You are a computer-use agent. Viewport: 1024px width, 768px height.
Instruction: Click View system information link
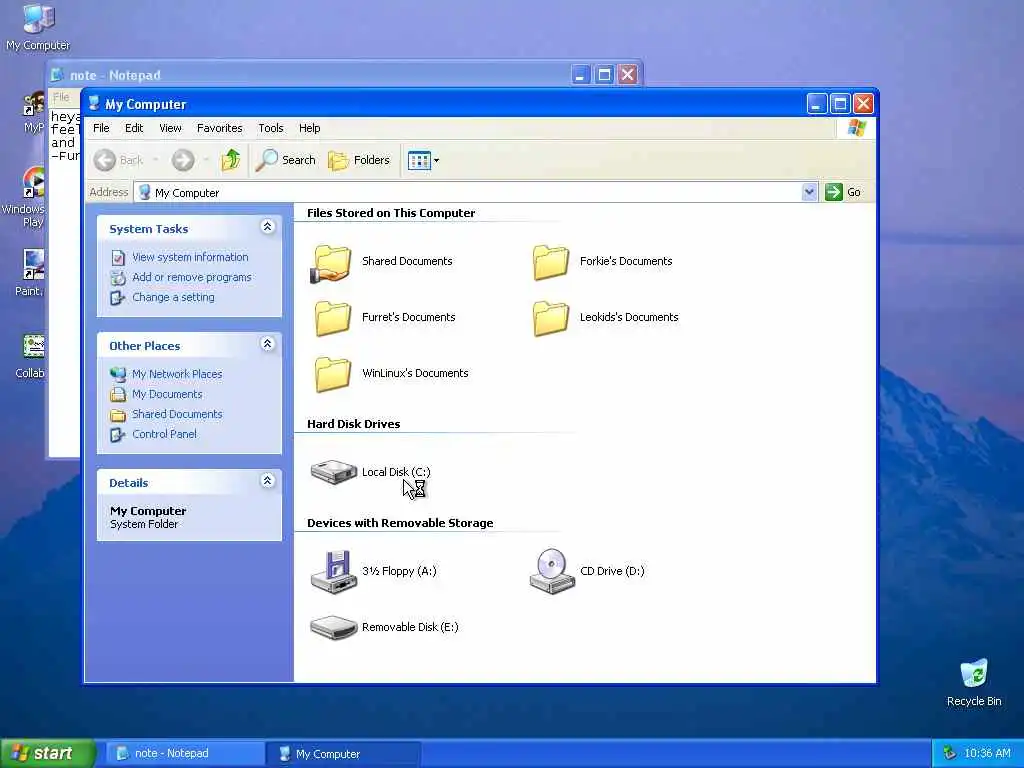click(x=190, y=257)
